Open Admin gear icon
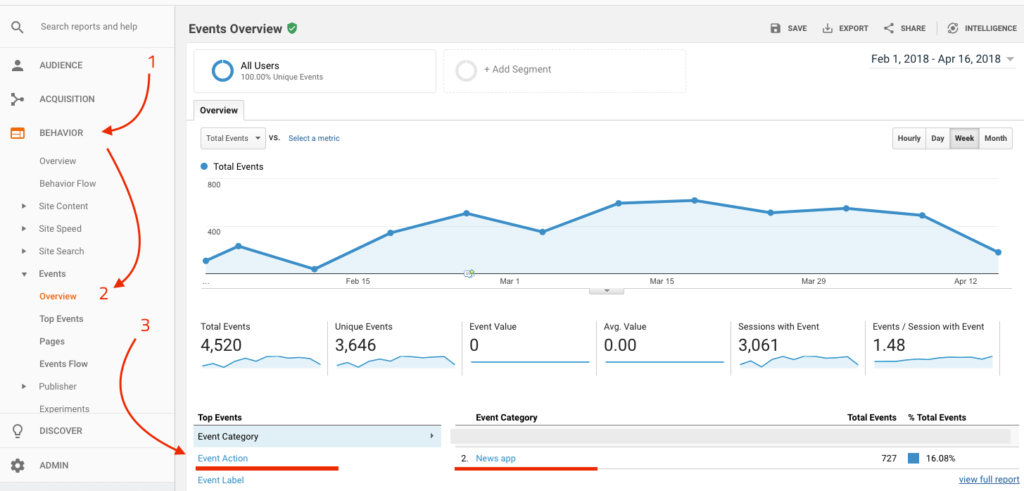Screen dimensions: 1024x491 [x=17, y=466]
